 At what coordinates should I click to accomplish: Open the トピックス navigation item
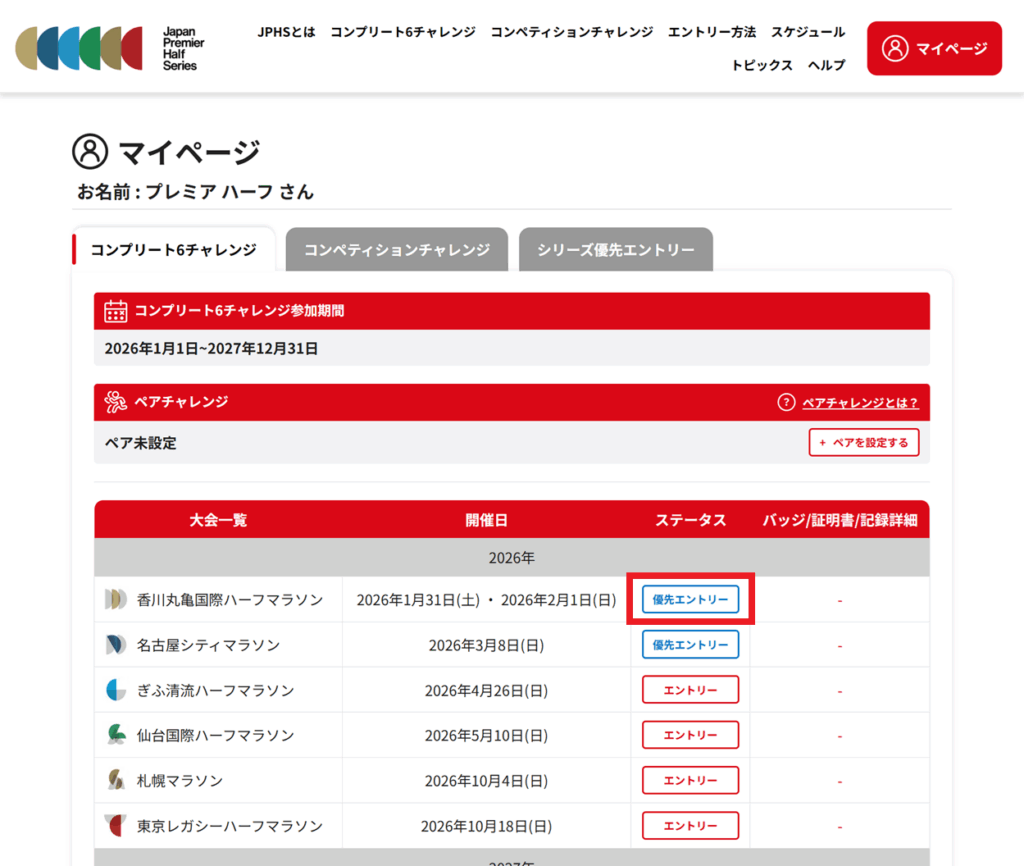(761, 65)
